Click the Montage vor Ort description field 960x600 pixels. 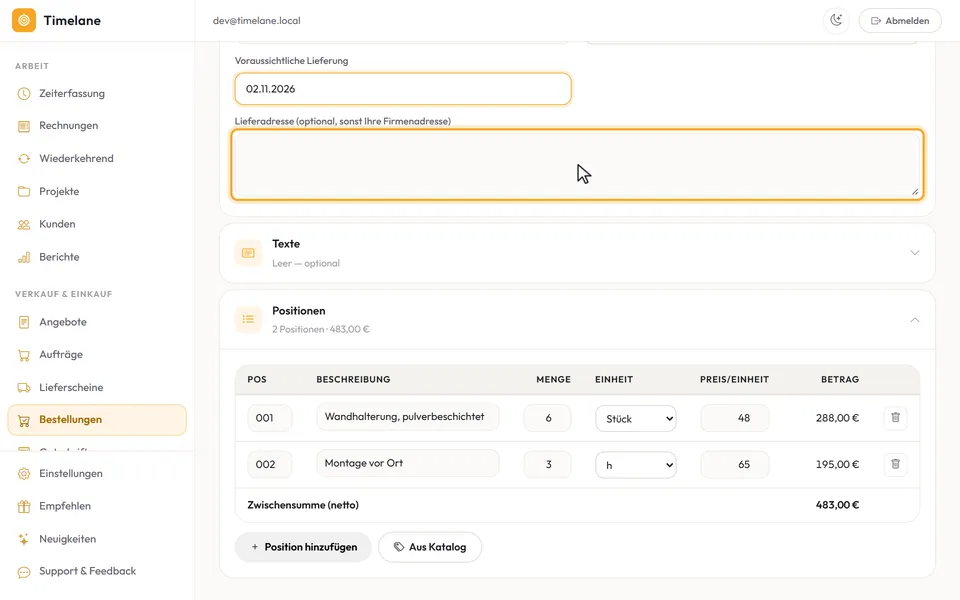pos(408,463)
